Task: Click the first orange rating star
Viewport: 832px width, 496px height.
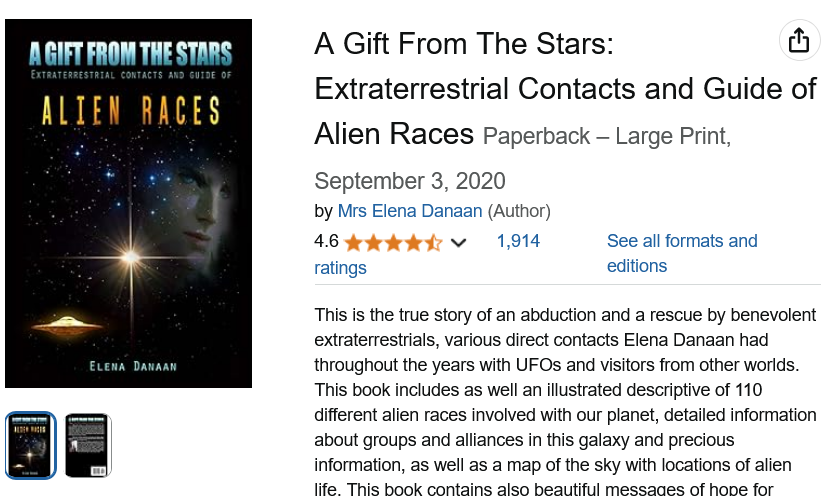Action: [353, 243]
